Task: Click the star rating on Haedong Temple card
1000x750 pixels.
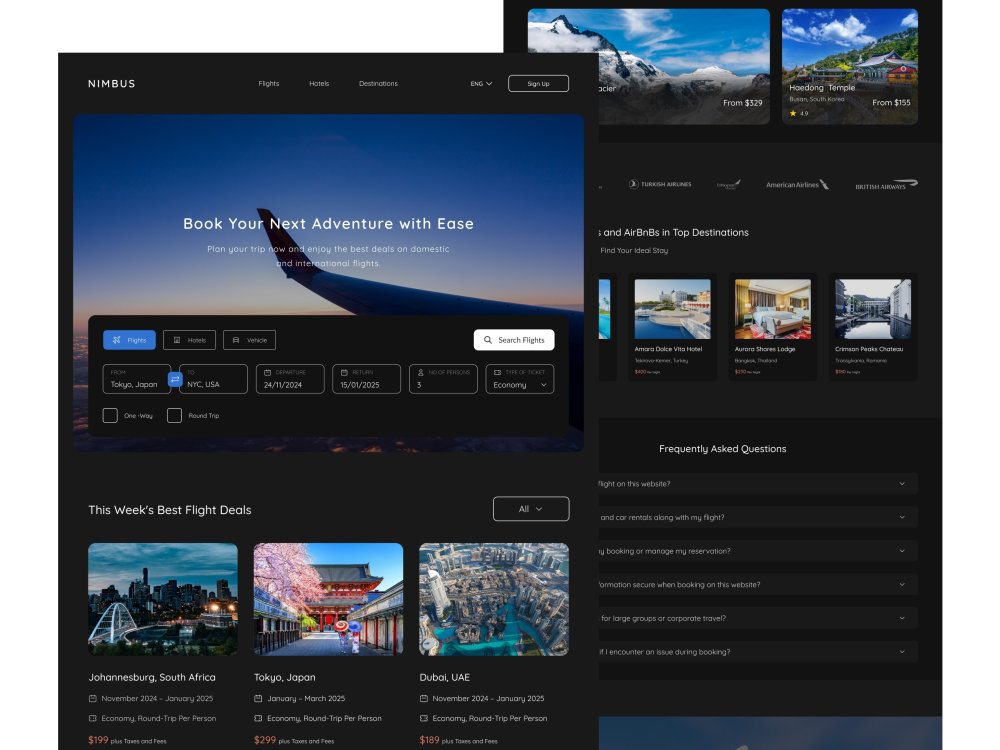Action: click(x=798, y=114)
